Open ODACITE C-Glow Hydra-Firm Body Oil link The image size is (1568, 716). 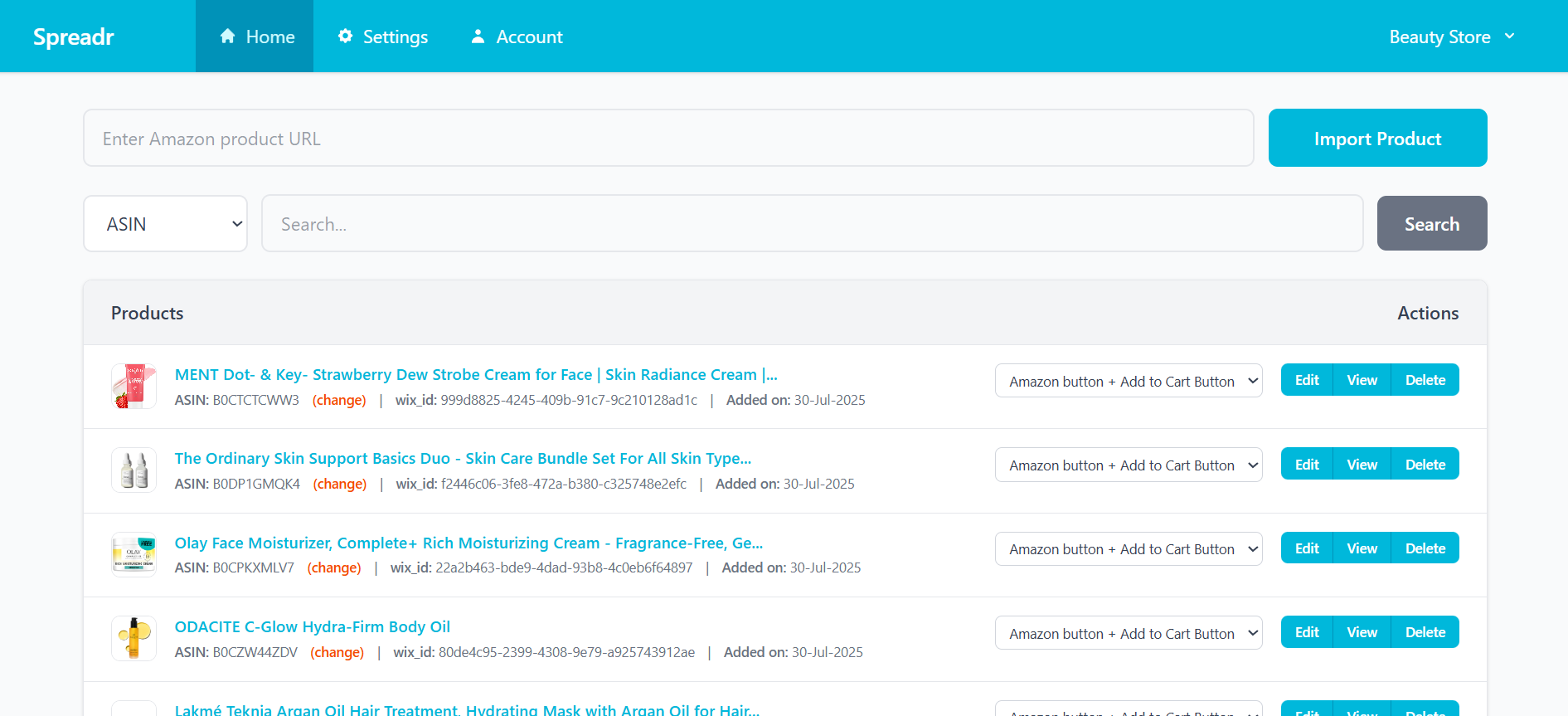click(x=313, y=627)
